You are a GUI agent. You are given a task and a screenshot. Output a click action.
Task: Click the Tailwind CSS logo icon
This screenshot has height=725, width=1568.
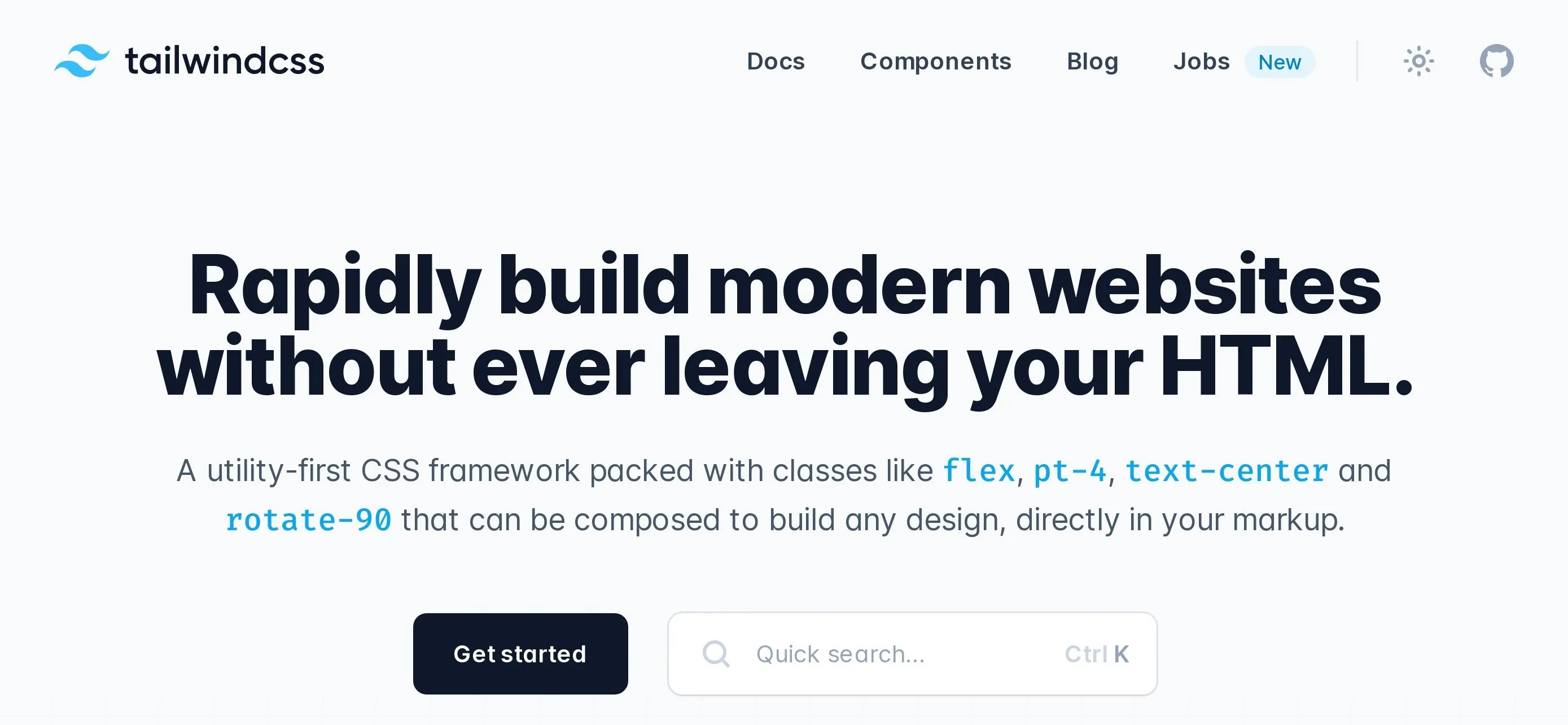(x=79, y=60)
